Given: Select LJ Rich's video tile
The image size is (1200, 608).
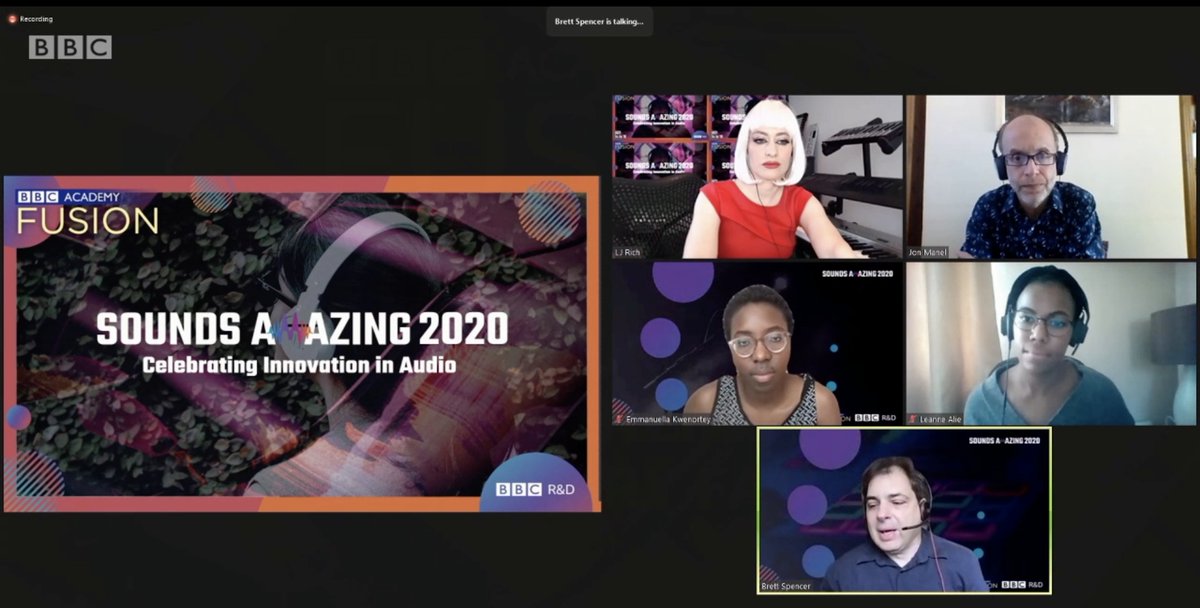Looking at the screenshot, I should point(757,177).
